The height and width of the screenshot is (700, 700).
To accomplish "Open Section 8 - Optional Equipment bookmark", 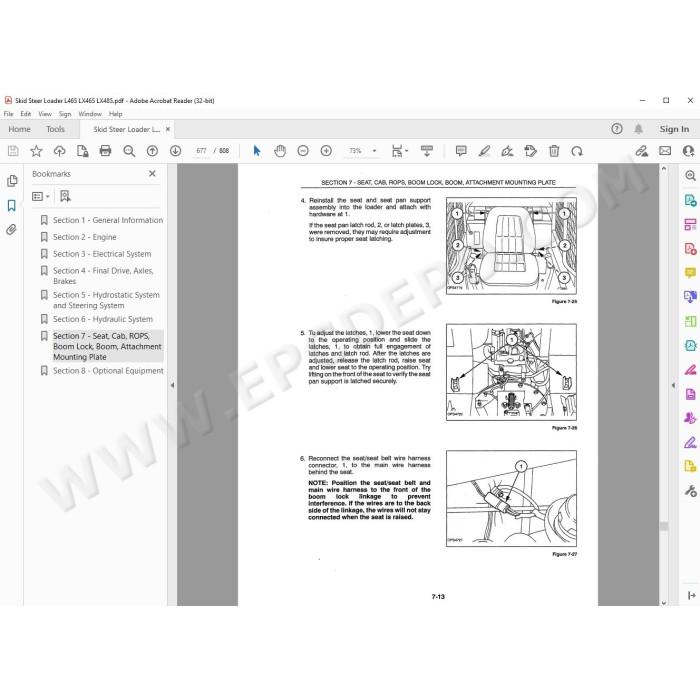I will coord(108,371).
